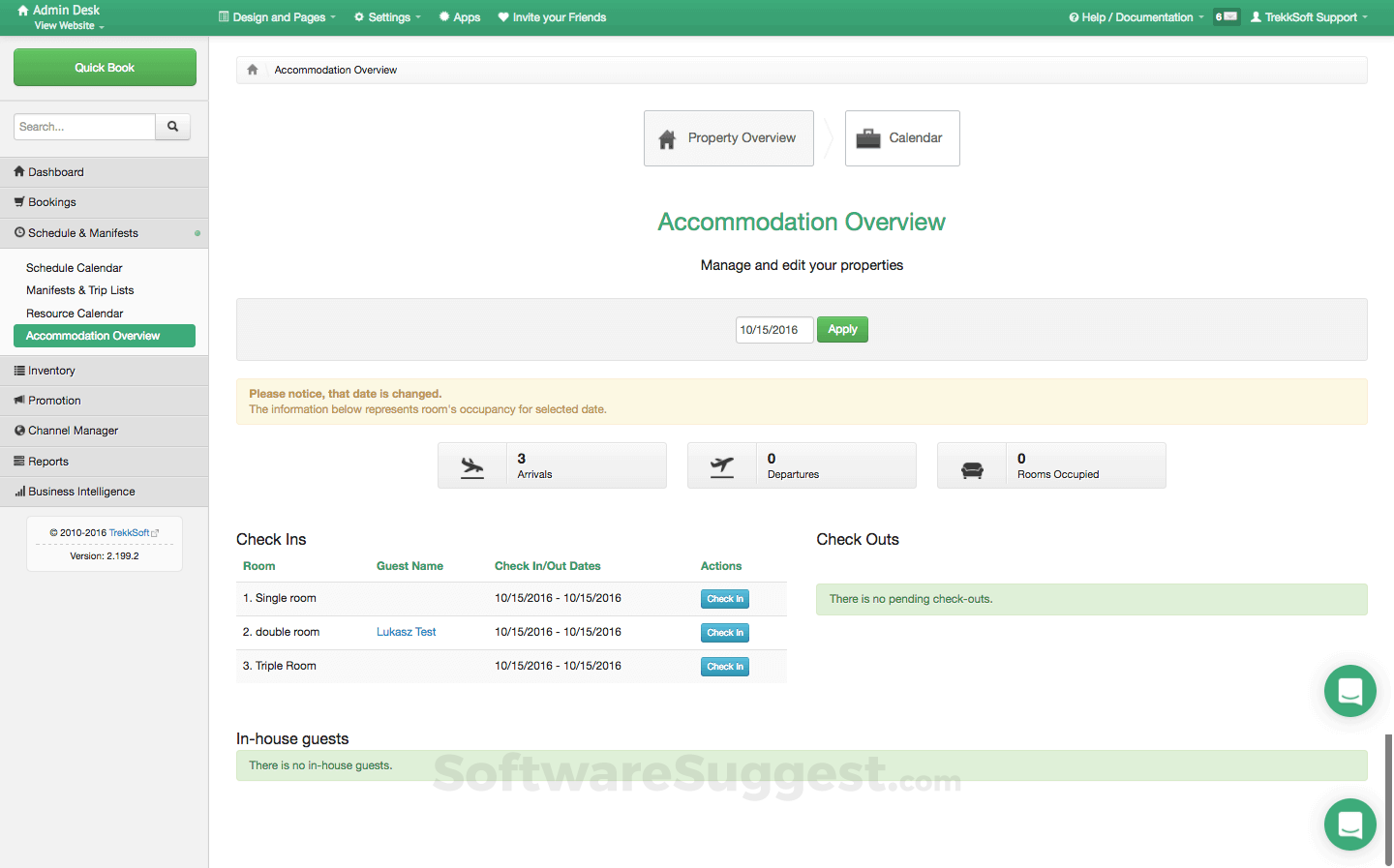Screen dimensions: 1394x868
Task: Click the Arrivals landing plane icon
Action: (x=472, y=465)
